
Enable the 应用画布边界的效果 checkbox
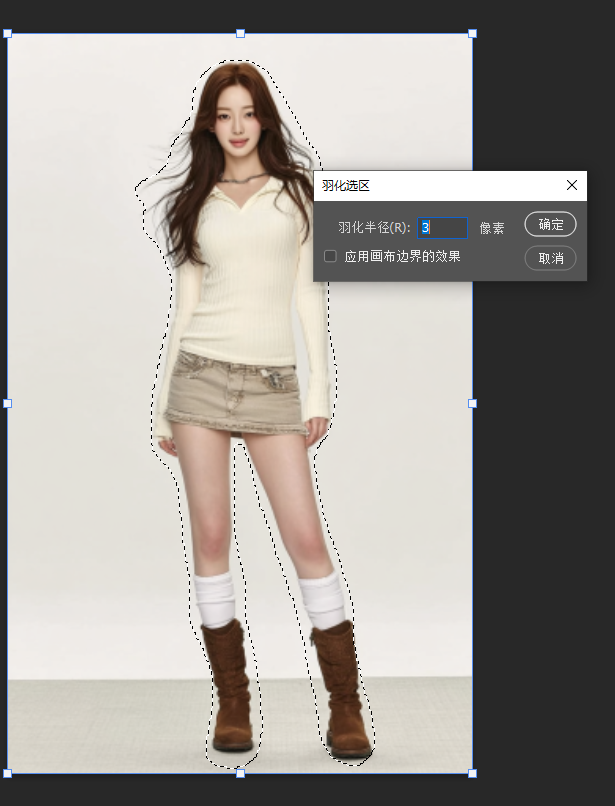pos(330,256)
